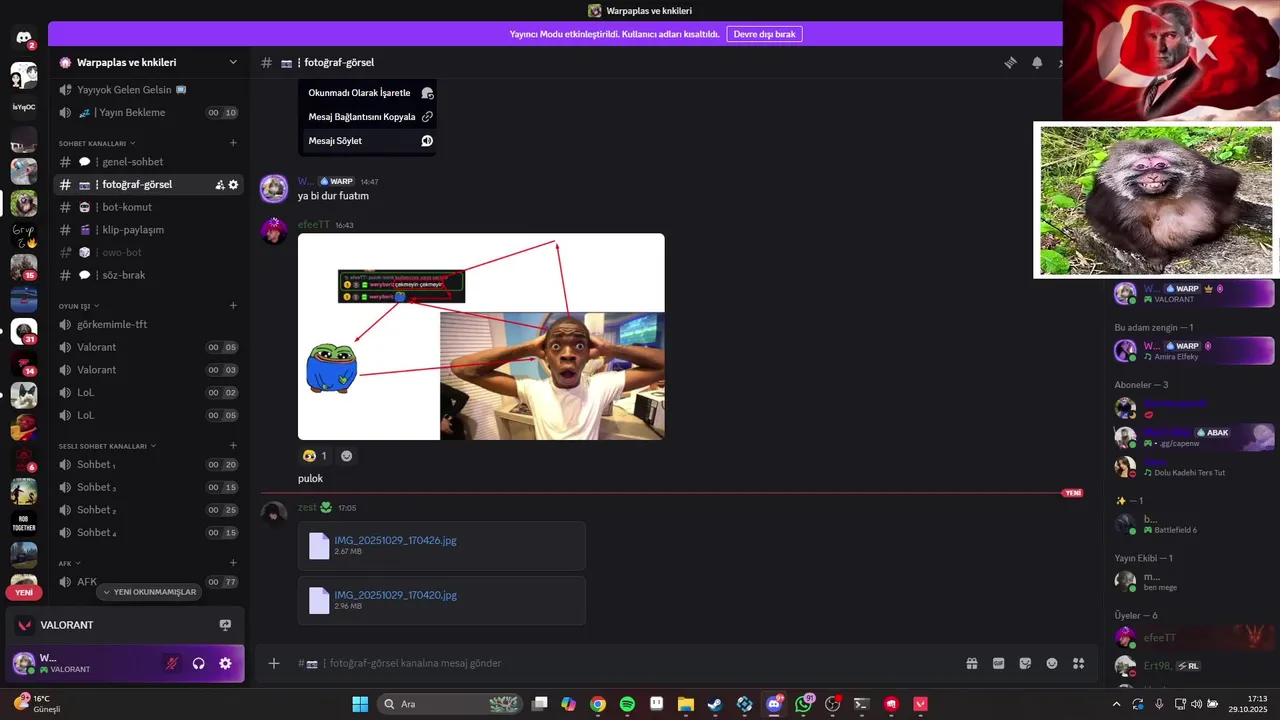Expand the Warpaplas ve knkileri server menu
This screenshot has width=1280, height=720.
point(149,62)
